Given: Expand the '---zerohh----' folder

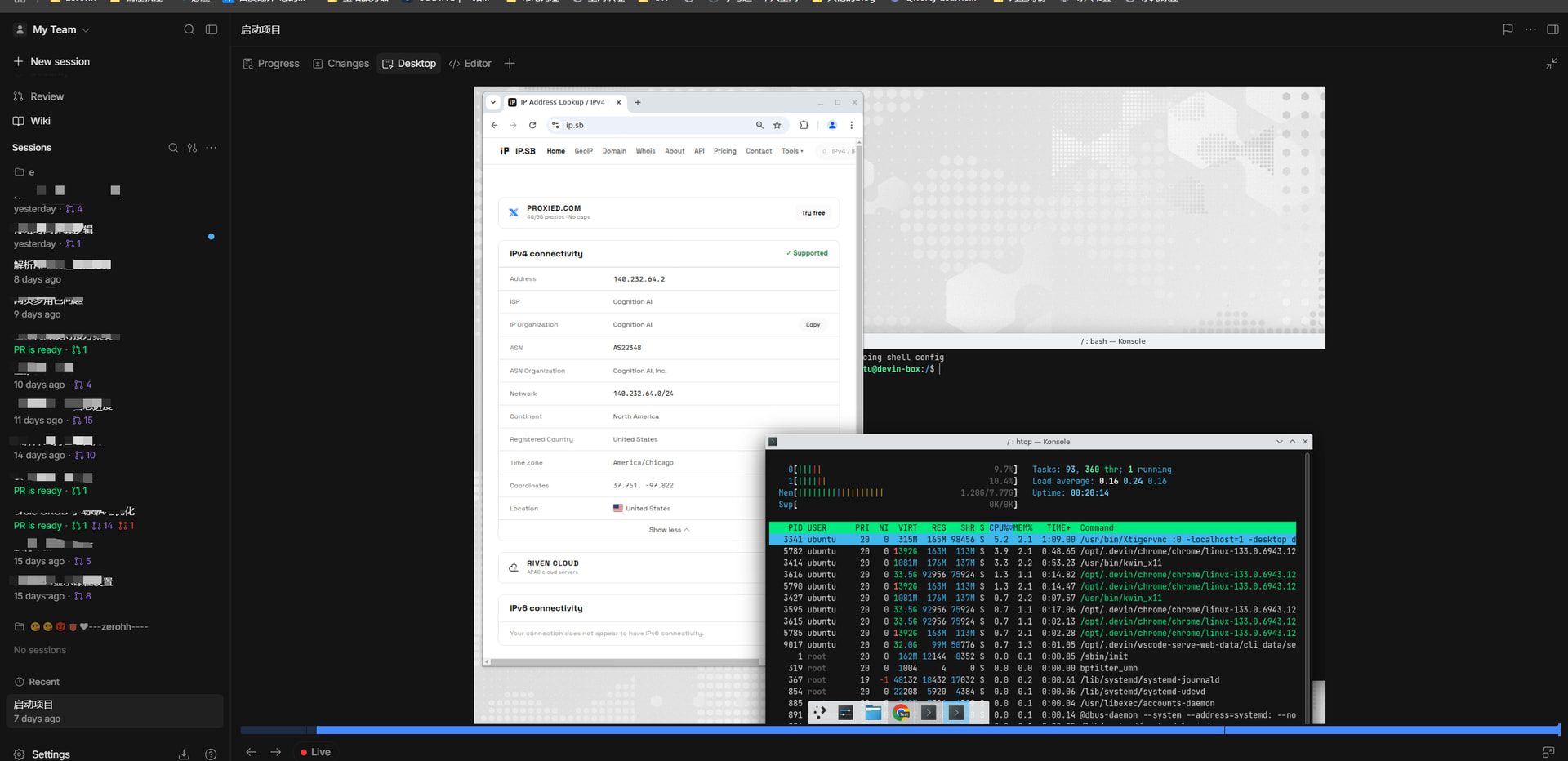Looking at the screenshot, I should click(81, 627).
